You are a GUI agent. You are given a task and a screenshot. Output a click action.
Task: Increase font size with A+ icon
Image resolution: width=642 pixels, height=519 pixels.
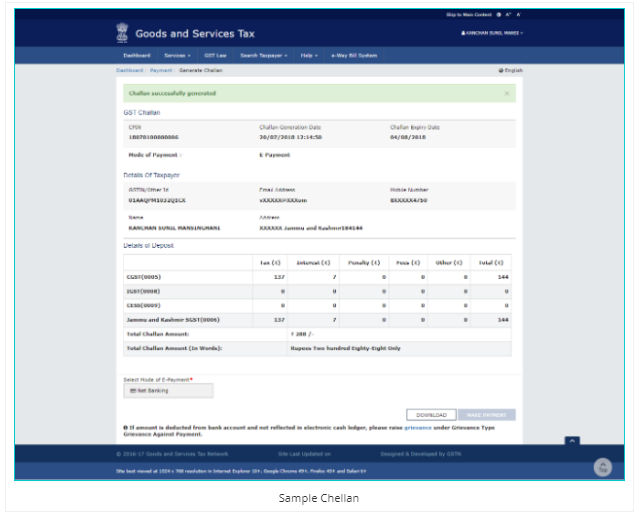tap(508, 15)
